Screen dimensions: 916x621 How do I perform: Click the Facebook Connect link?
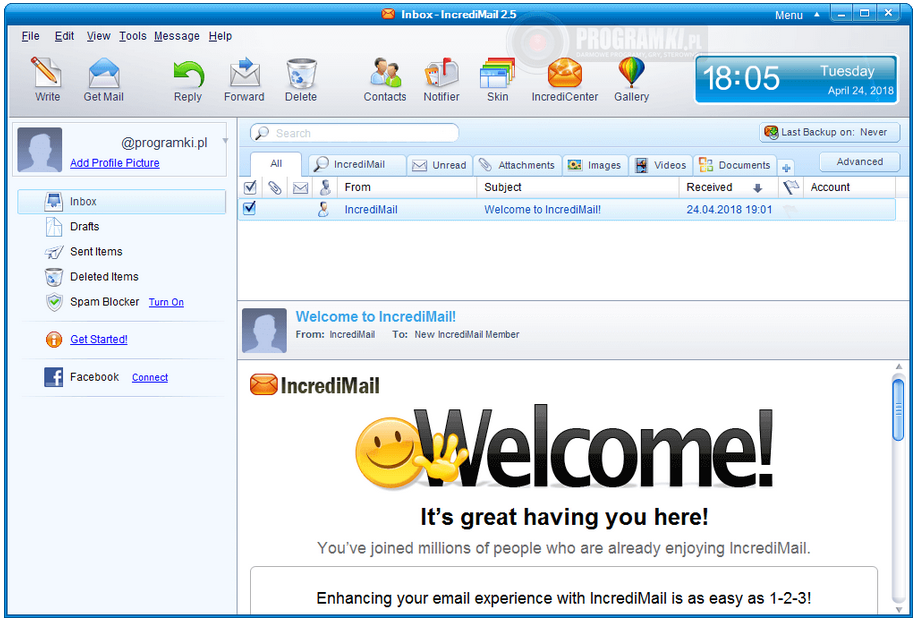coord(150,377)
